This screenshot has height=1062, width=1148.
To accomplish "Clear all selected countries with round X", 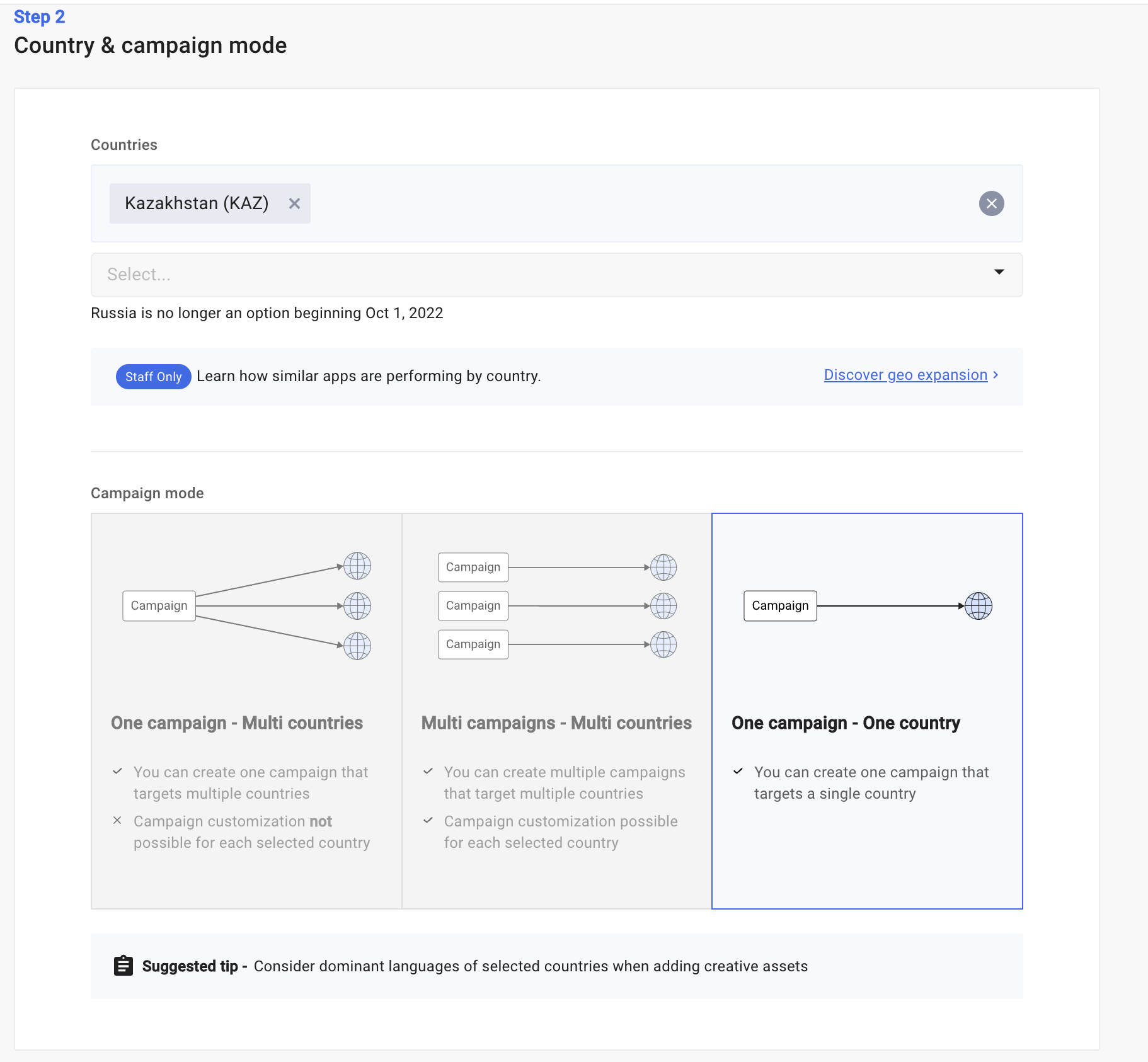I will [x=991, y=203].
